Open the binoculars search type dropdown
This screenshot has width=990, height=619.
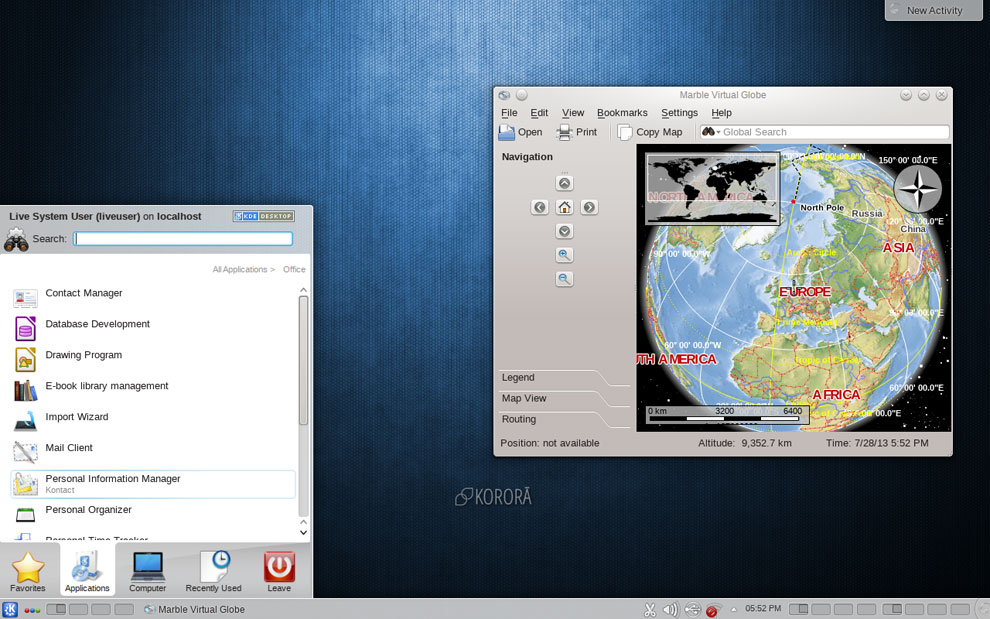711,132
